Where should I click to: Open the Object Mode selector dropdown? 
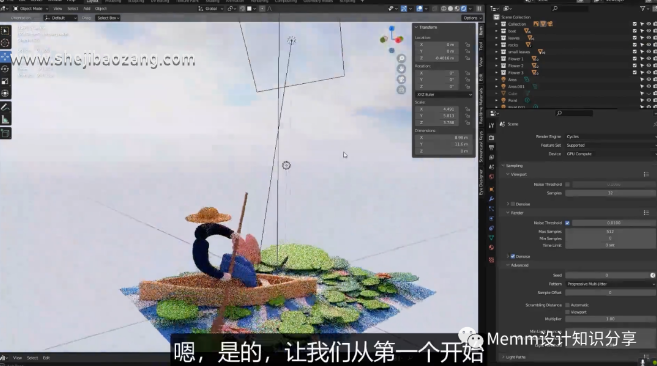click(x=31, y=8)
